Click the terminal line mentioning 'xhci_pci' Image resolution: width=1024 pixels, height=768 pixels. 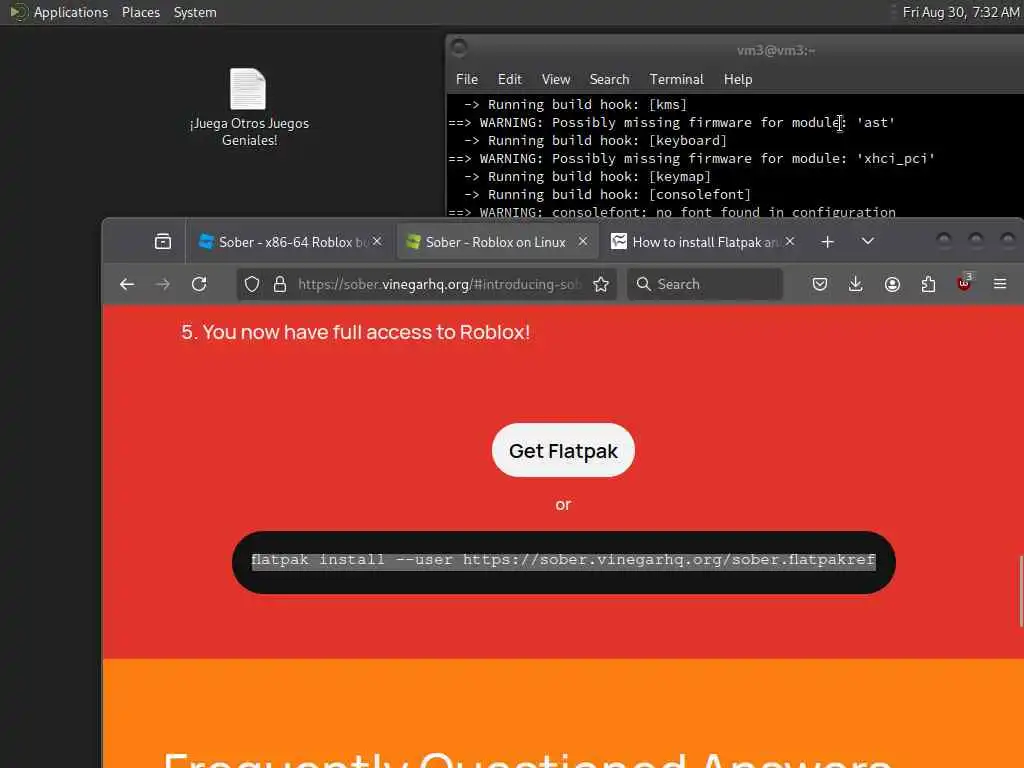(x=692, y=159)
